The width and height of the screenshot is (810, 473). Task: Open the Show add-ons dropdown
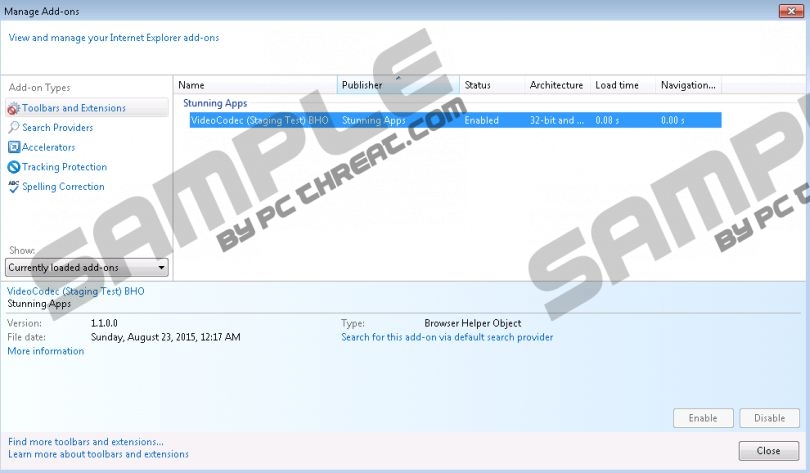pos(87,268)
